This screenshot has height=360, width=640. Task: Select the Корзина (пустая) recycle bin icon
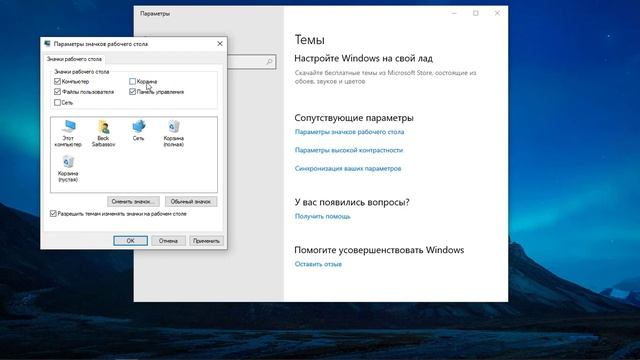click(x=68, y=169)
